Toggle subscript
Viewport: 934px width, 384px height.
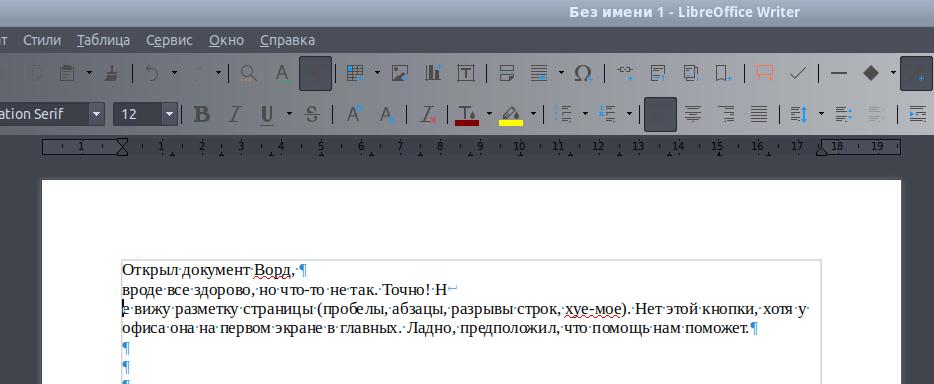387,114
